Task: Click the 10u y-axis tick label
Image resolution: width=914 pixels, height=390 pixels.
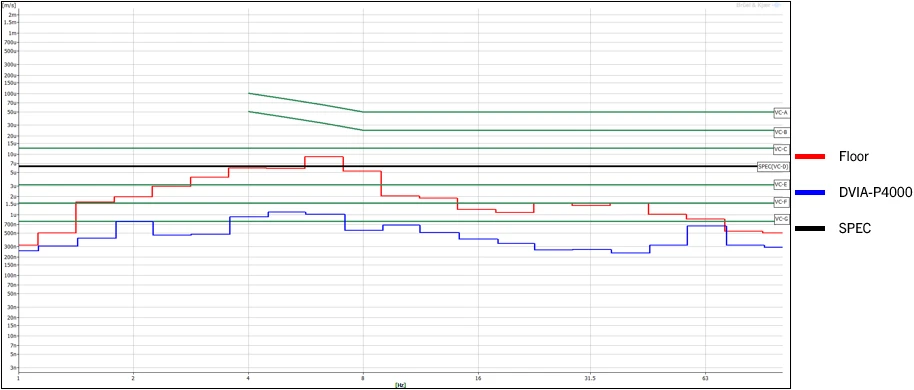Action: pyautogui.click(x=11, y=154)
